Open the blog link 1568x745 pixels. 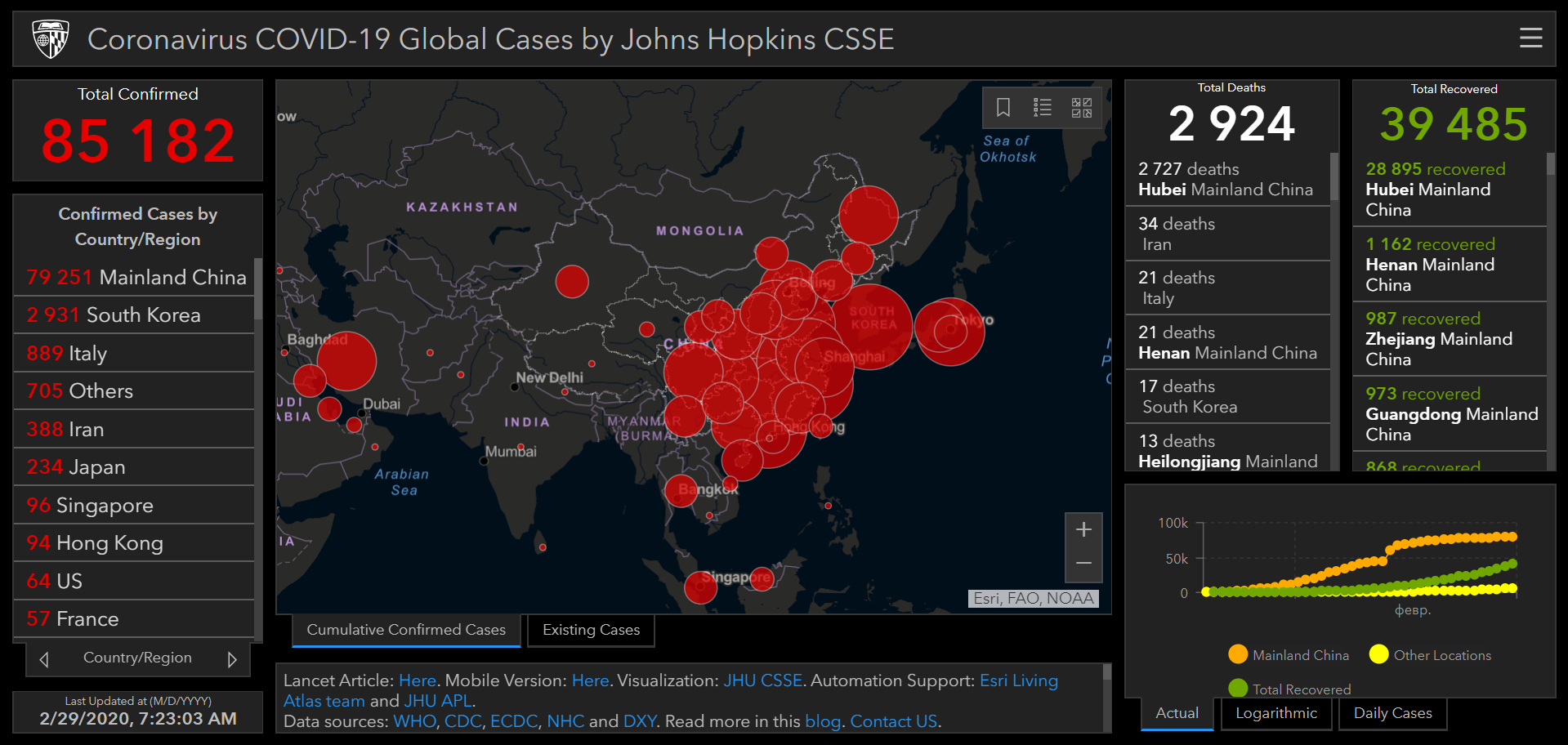point(823,721)
